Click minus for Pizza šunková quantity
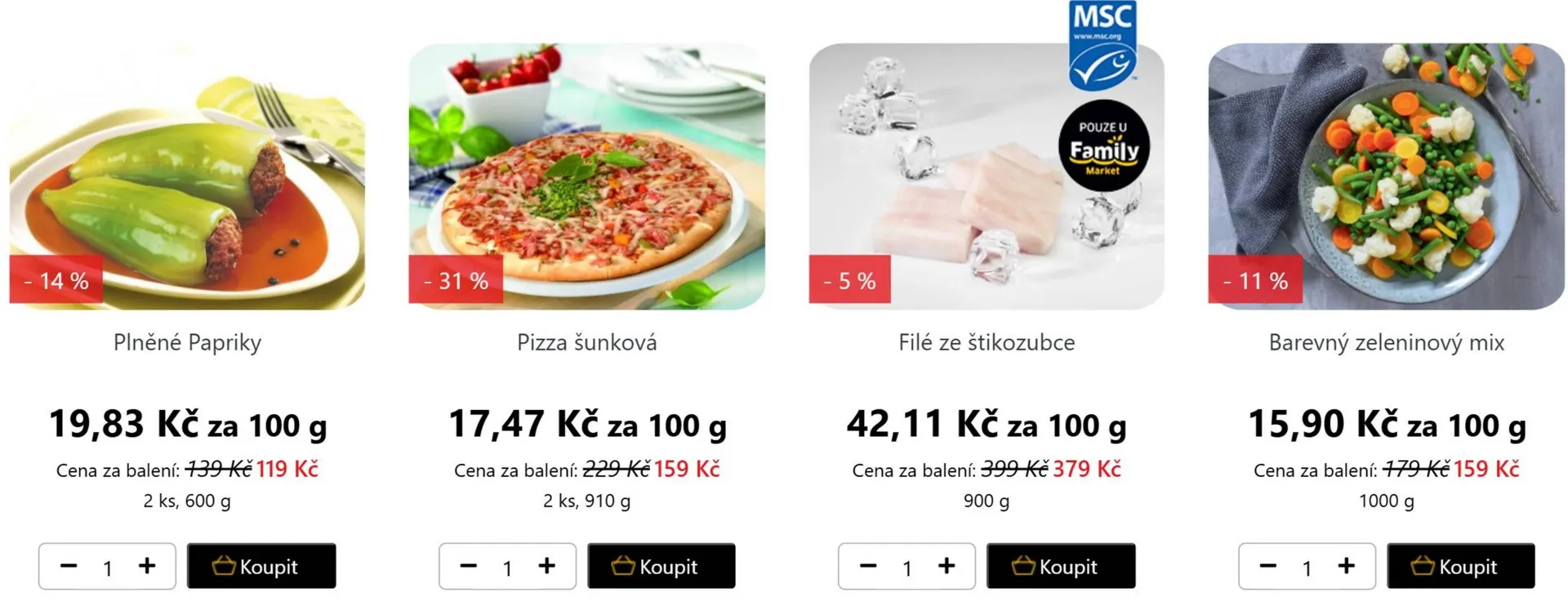The height and width of the screenshot is (602, 1568). click(468, 566)
